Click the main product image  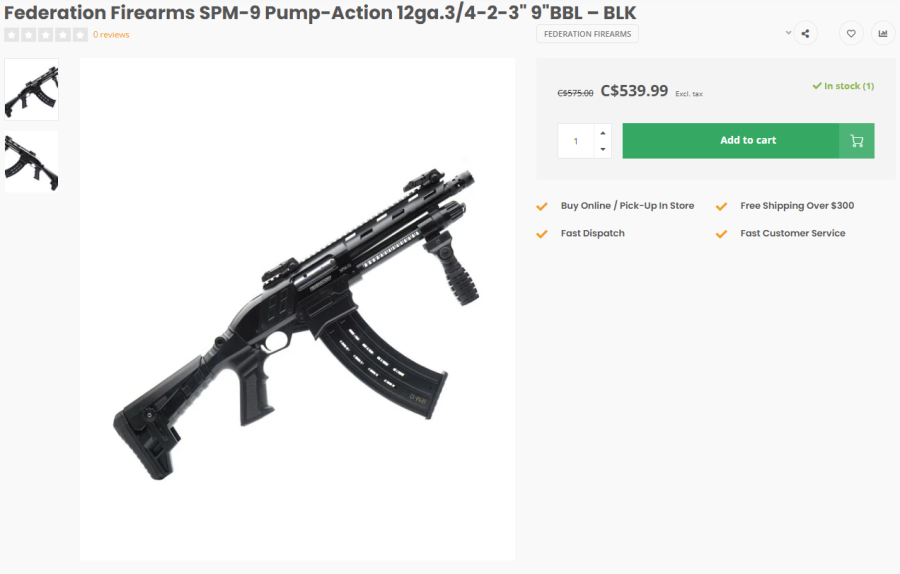(297, 308)
